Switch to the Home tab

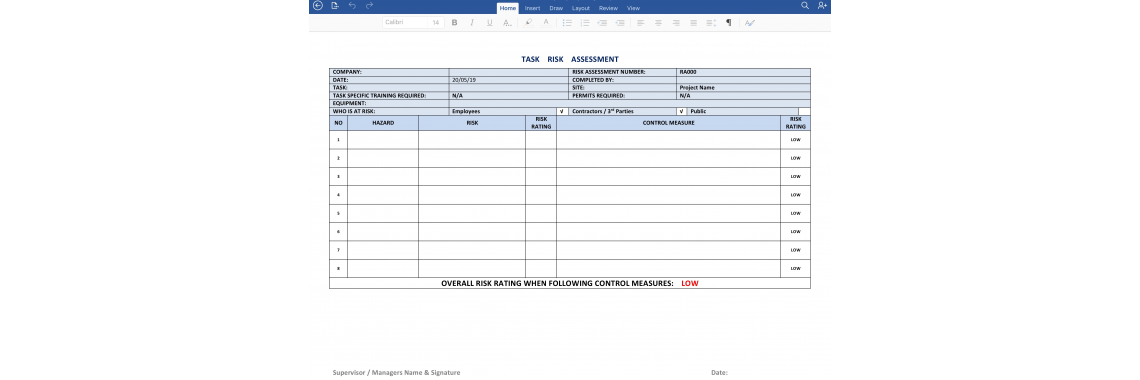[507, 8]
